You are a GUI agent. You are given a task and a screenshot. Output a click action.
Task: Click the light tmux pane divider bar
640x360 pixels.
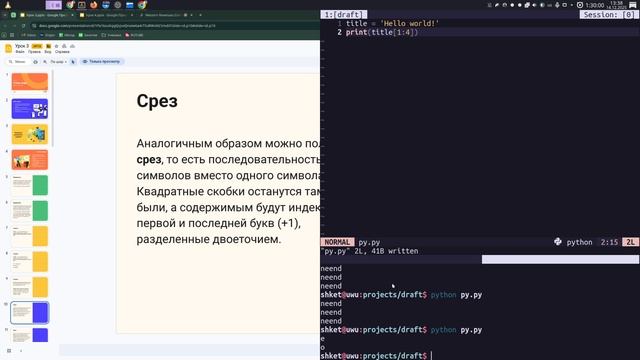point(560,260)
